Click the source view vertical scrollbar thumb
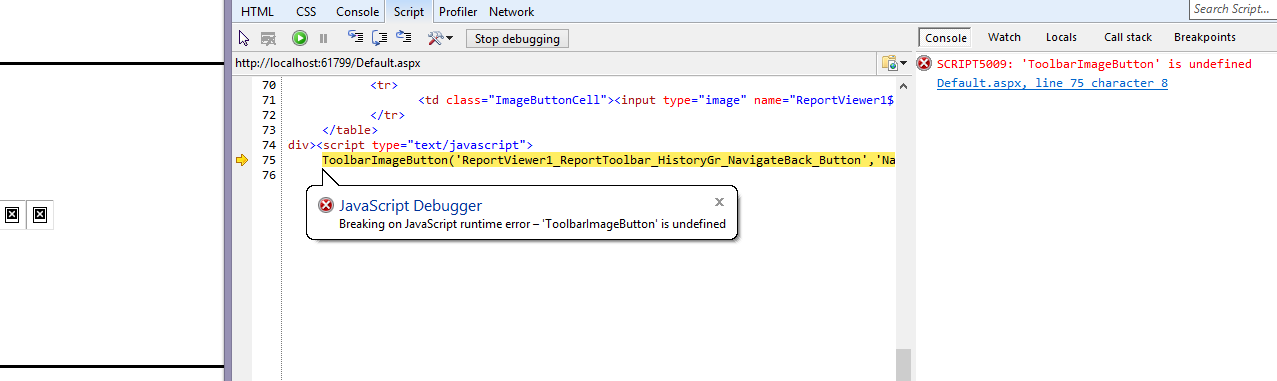The image size is (1277, 381). 903,364
